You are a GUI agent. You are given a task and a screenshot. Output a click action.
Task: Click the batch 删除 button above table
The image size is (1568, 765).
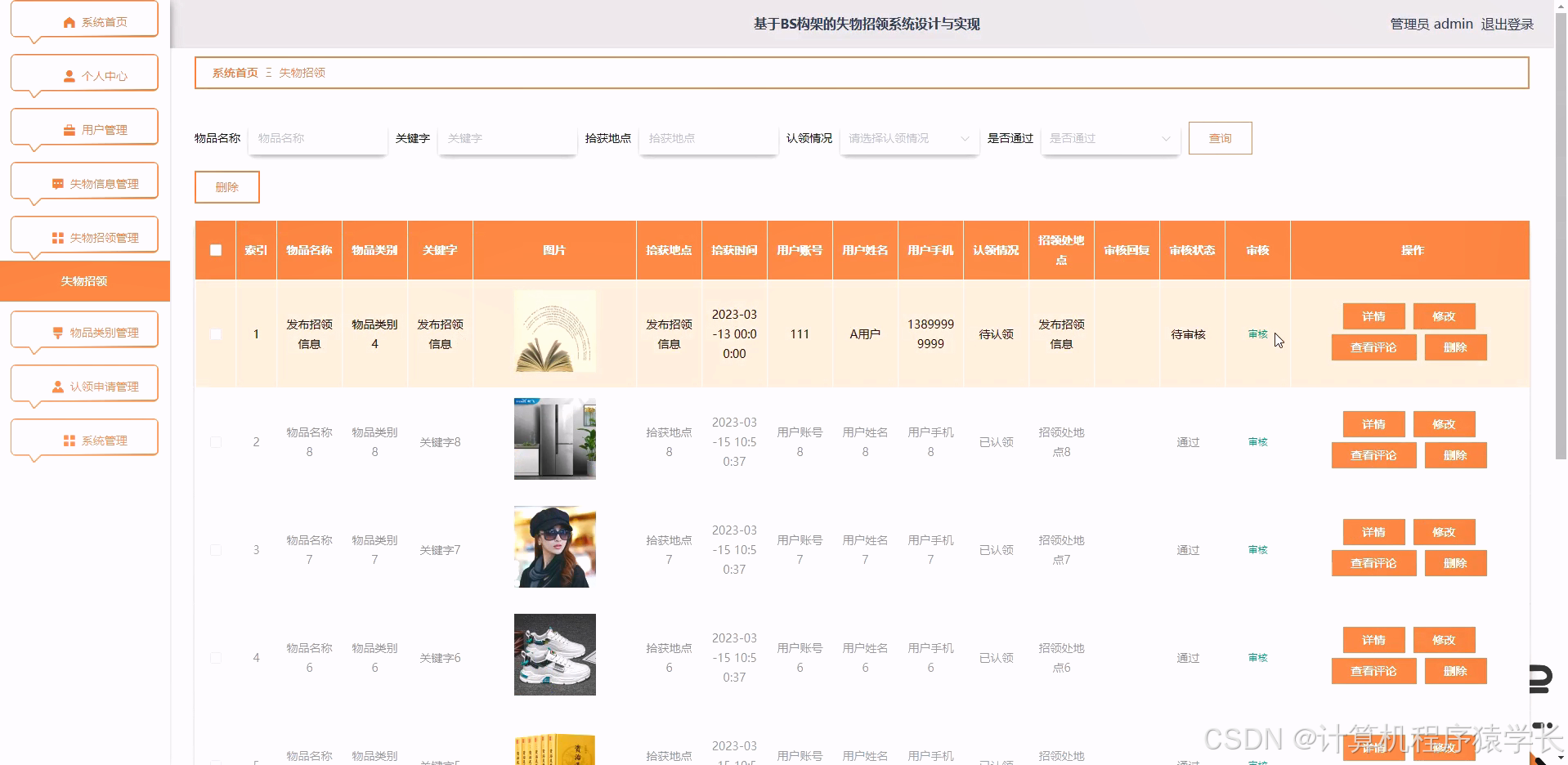[x=227, y=187]
